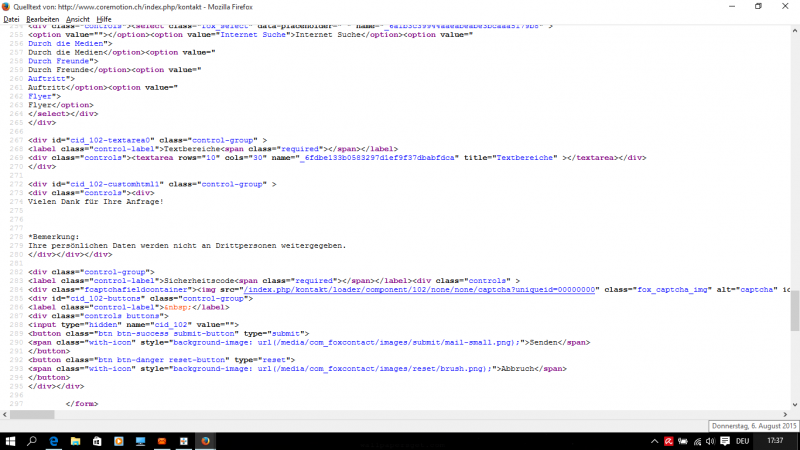Click the DEU language indicator
The height and width of the screenshot is (450, 800).
pos(742,441)
